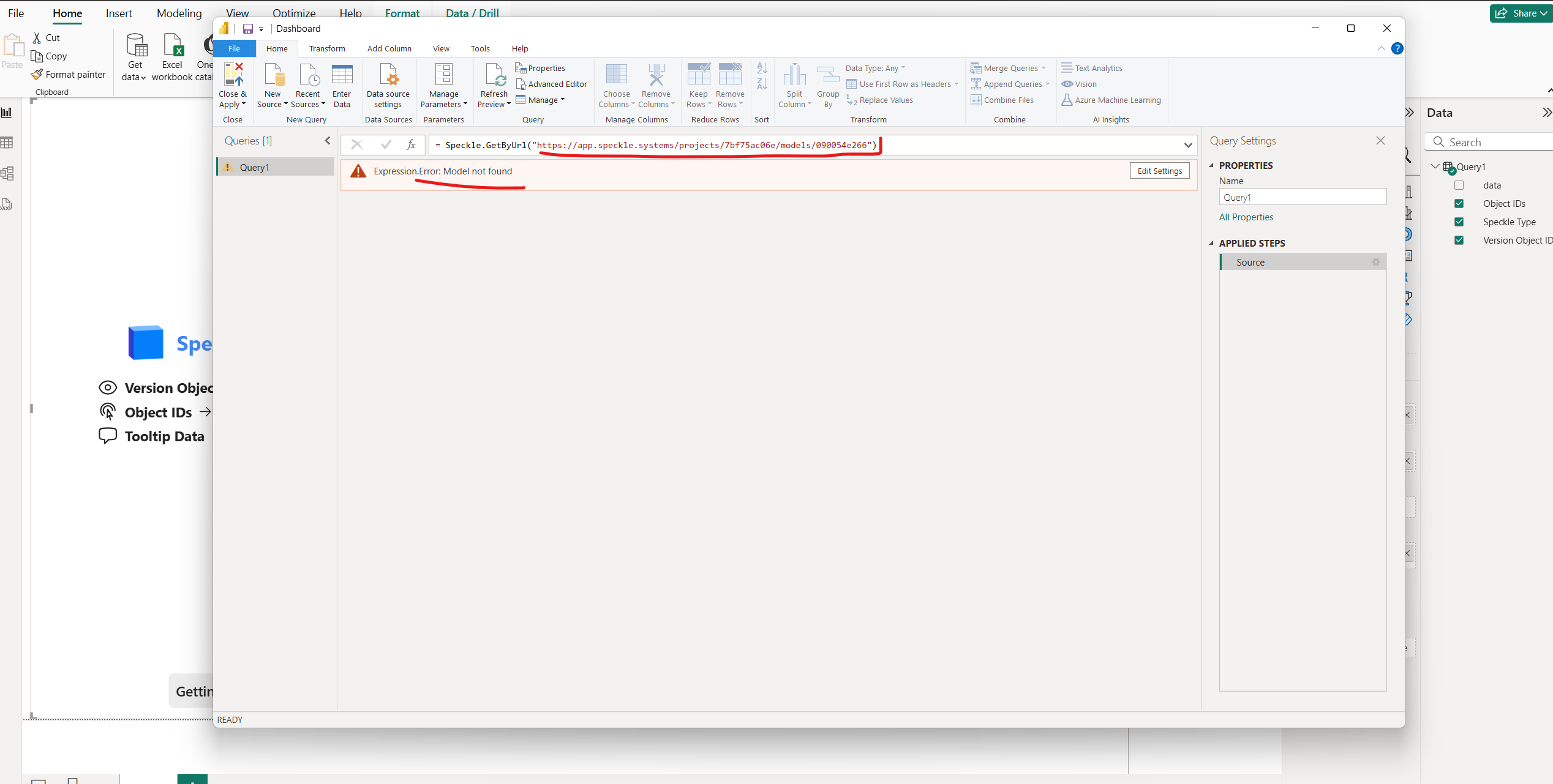The image size is (1553, 784).
Task: Uncheck the Speckle Type field
Action: (1459, 222)
